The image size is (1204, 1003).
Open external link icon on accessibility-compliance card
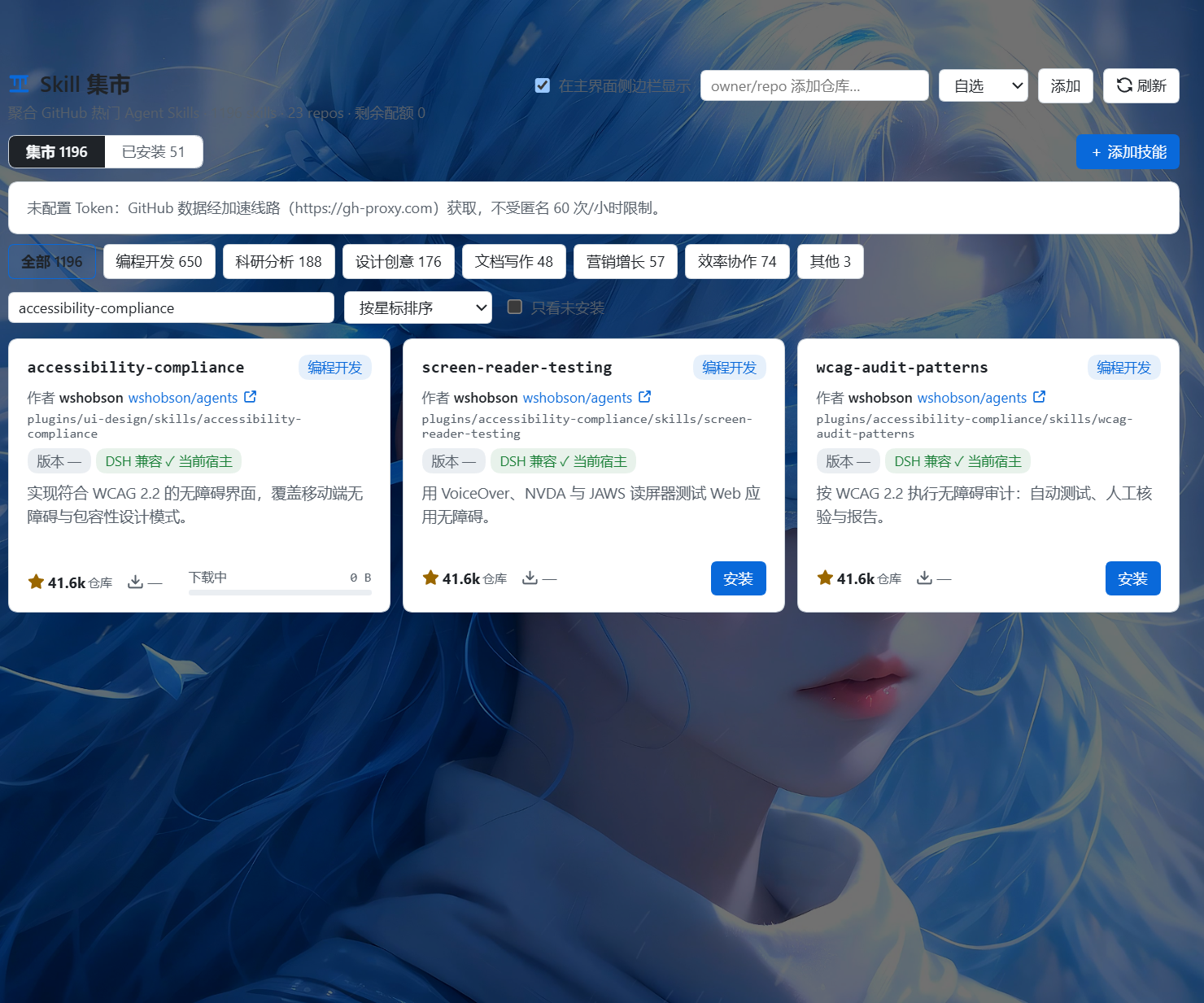tap(251, 397)
